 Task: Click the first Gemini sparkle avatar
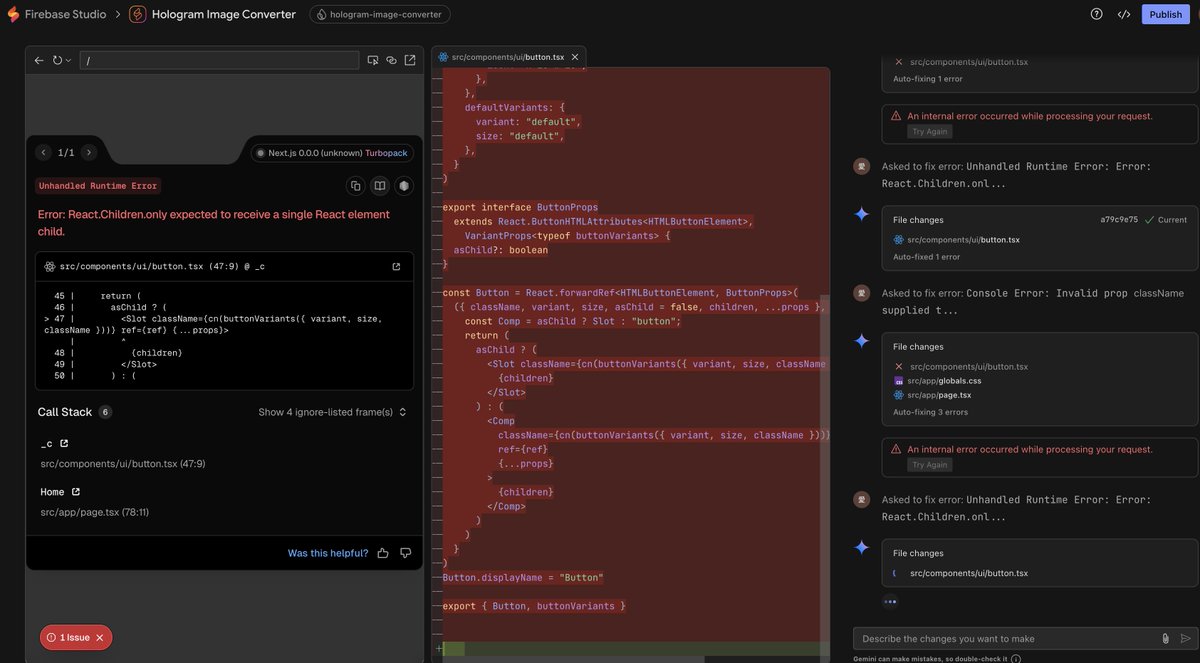pyautogui.click(x=861, y=214)
